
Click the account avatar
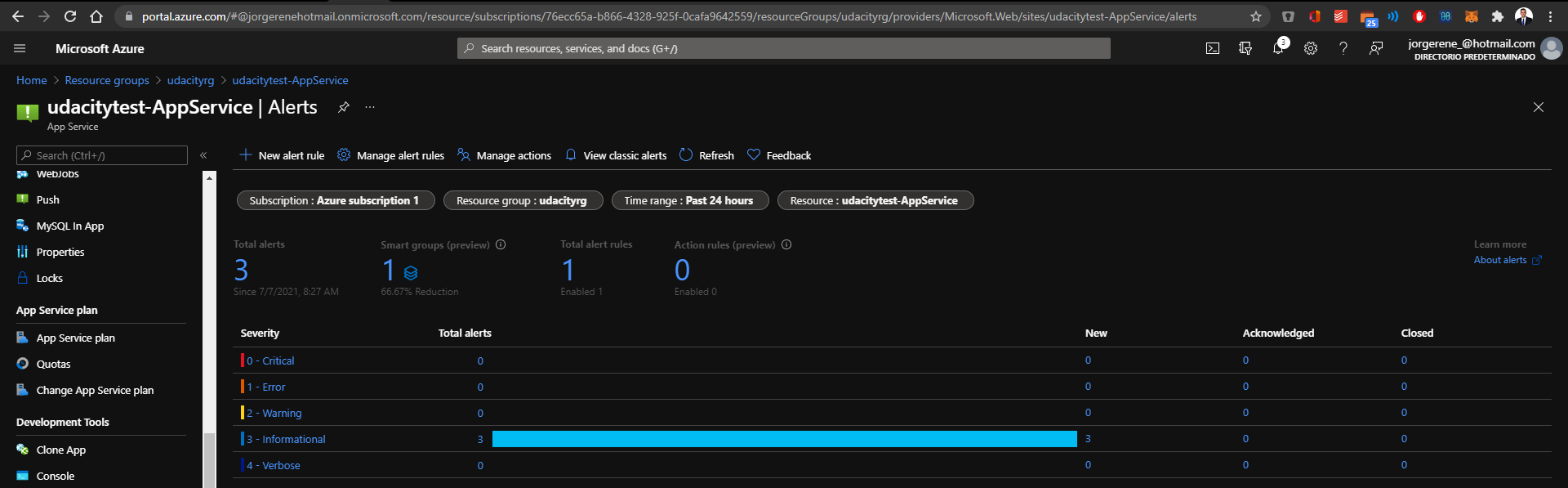click(x=1551, y=49)
